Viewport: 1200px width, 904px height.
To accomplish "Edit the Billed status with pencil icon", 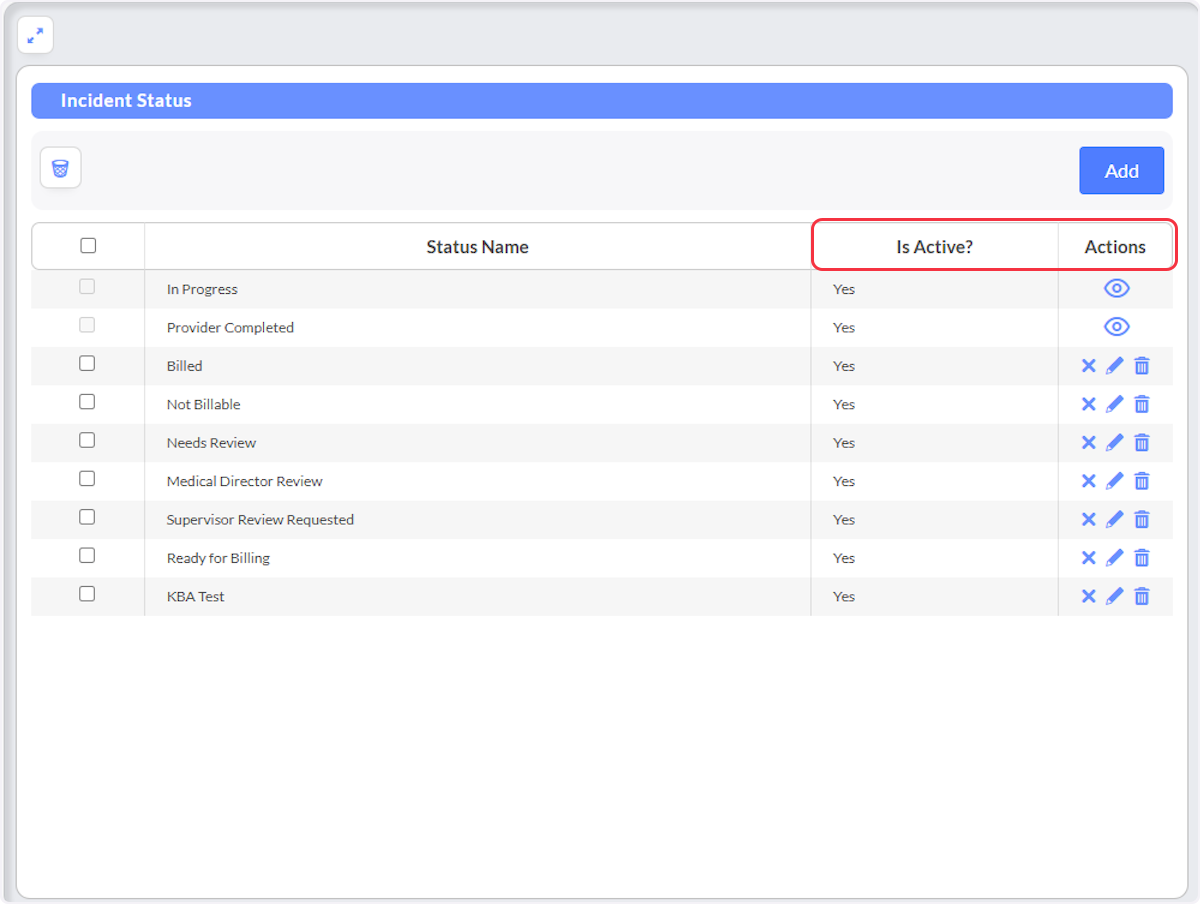I will click(x=1115, y=366).
